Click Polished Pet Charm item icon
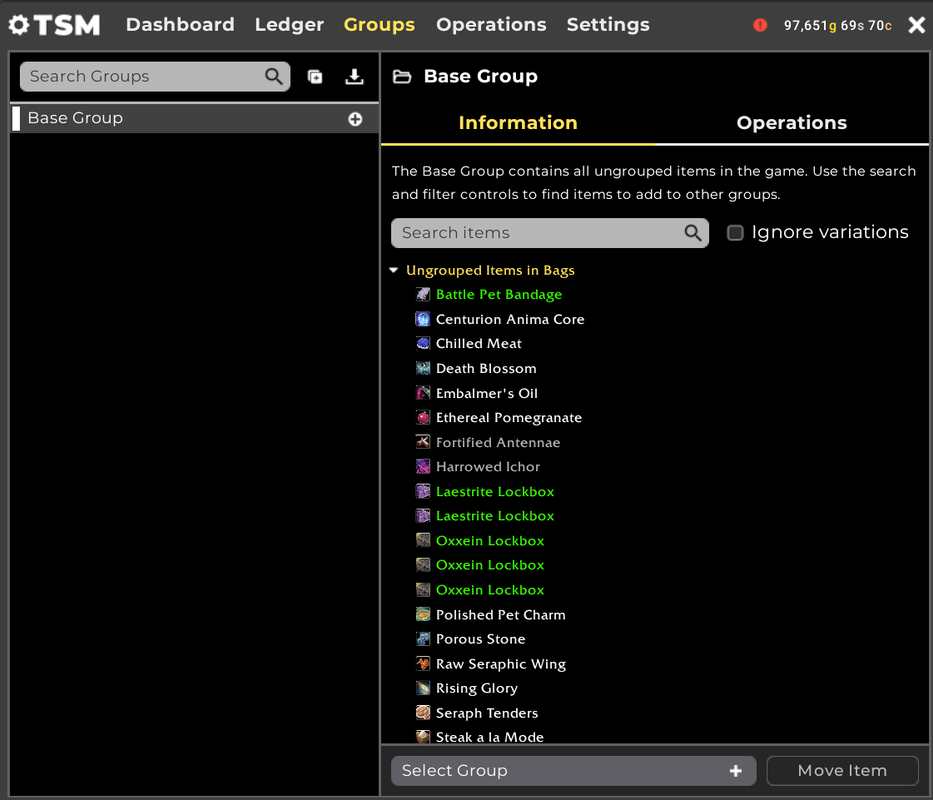This screenshot has height=800, width=933. click(423, 614)
